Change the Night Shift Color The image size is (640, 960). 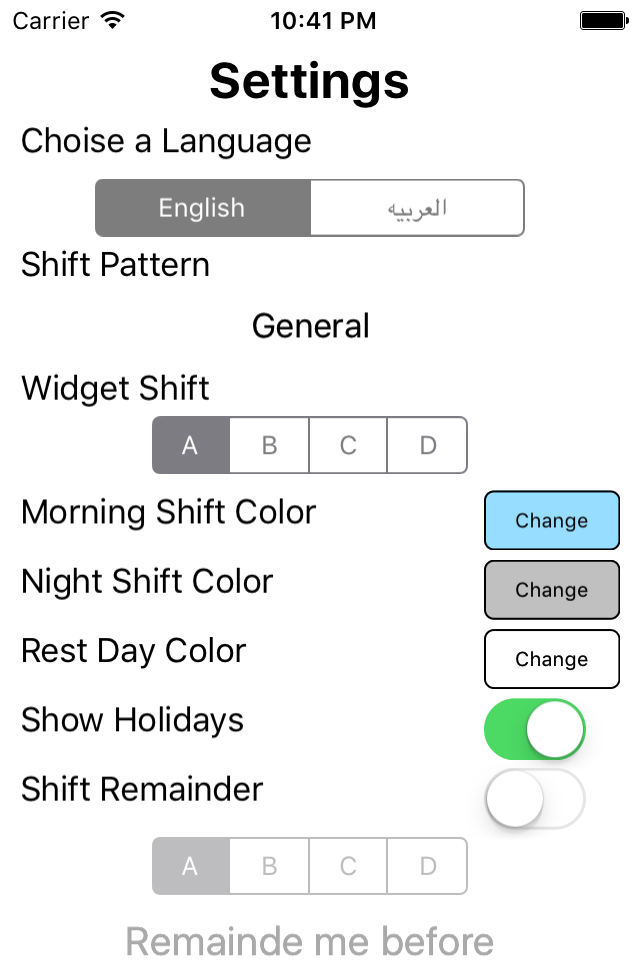[x=551, y=590]
